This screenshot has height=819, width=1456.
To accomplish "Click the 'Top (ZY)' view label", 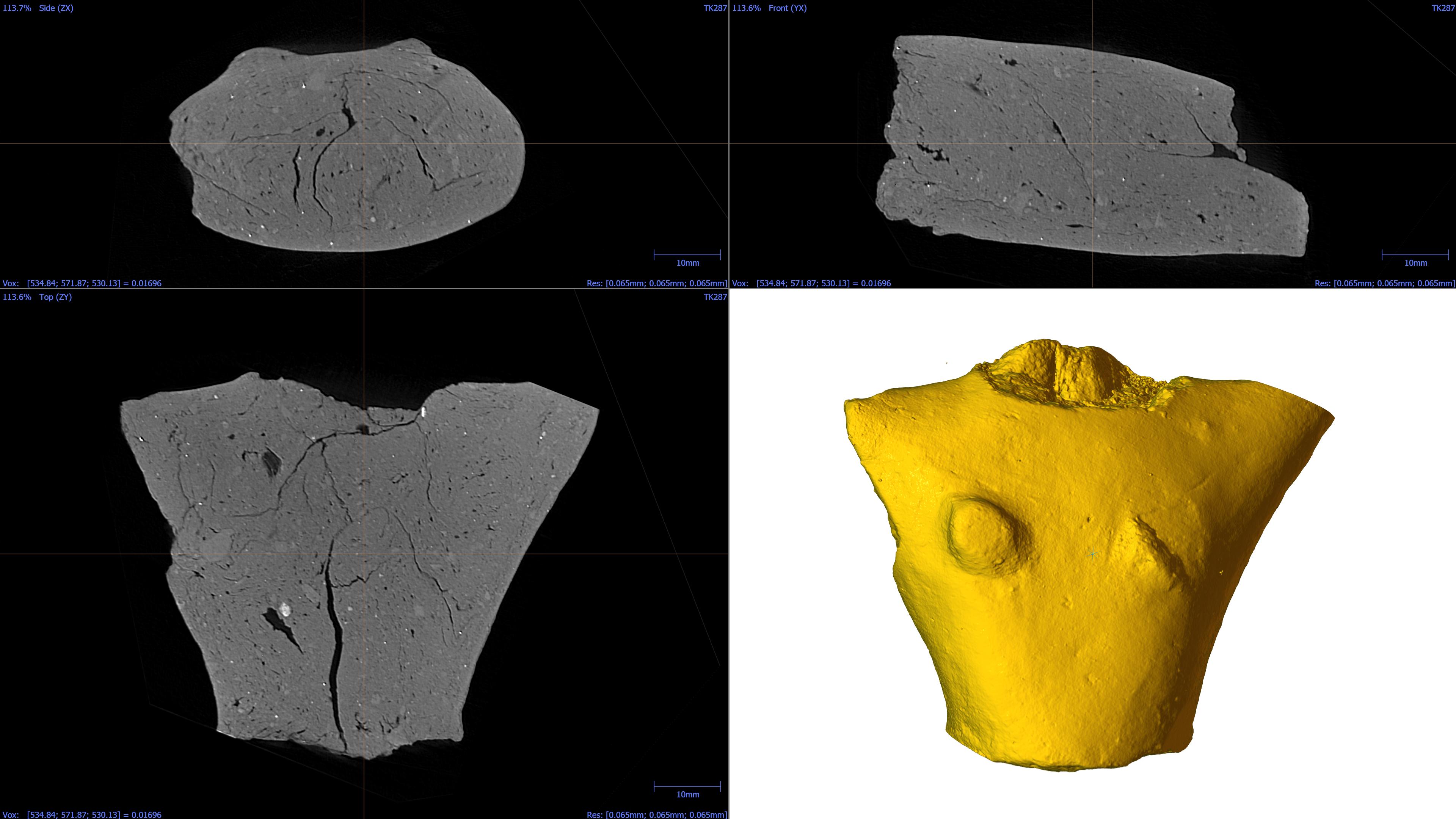I will click(55, 297).
